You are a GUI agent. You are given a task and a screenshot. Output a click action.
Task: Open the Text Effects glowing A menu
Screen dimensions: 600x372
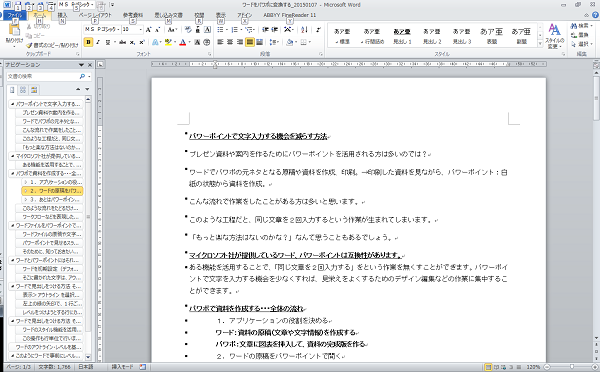pos(156,42)
